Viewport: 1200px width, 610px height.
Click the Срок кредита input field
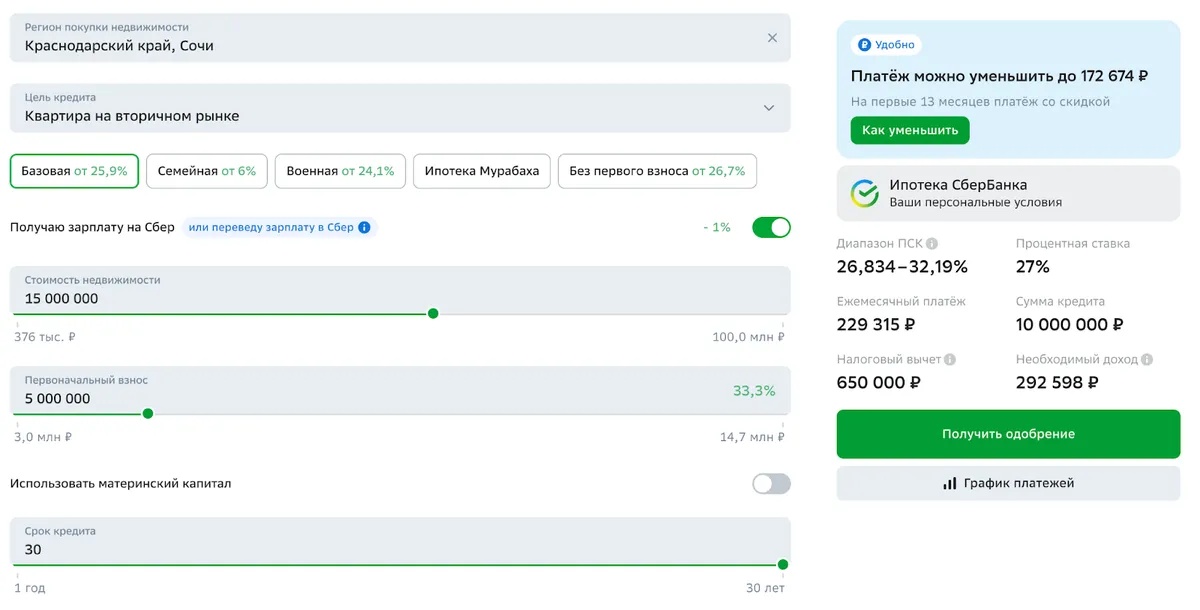point(400,541)
